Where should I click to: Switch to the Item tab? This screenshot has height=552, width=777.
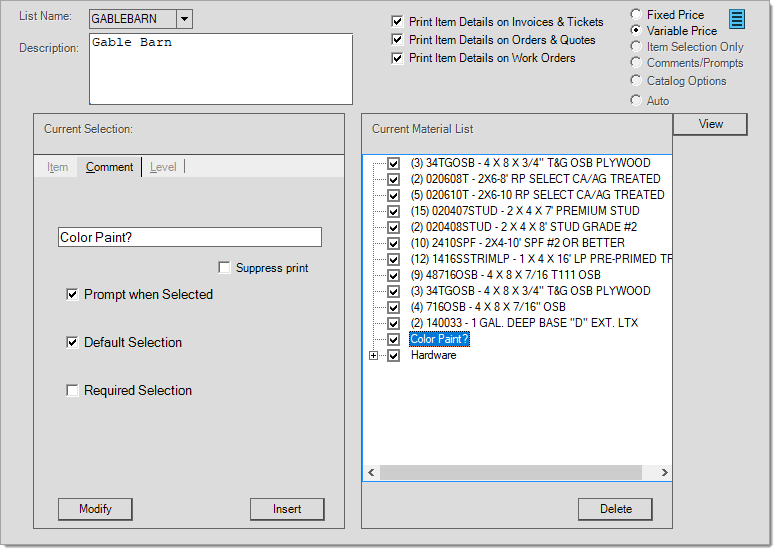point(57,167)
